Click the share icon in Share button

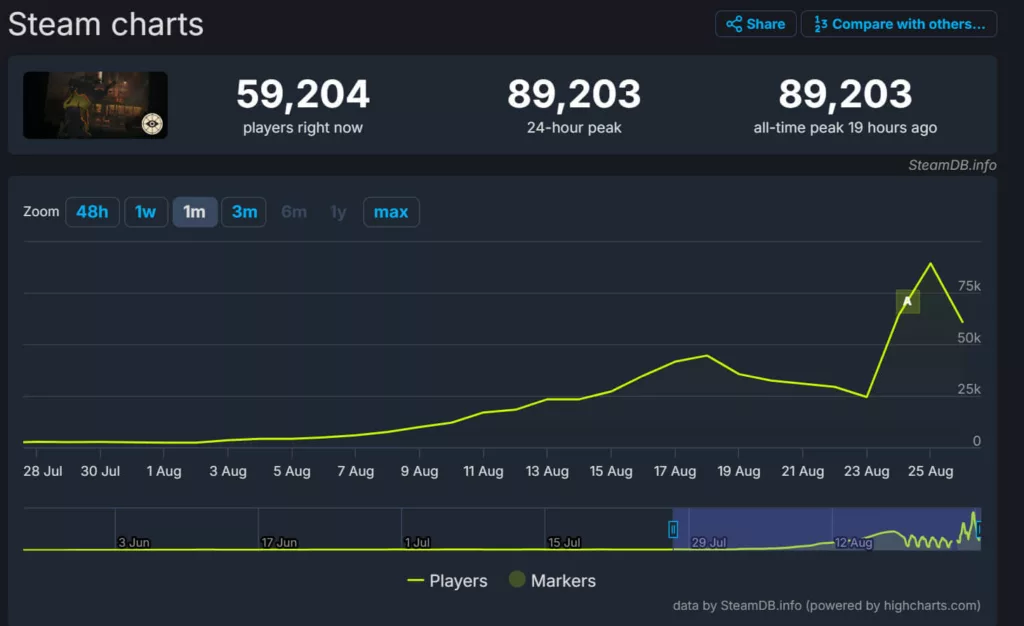[734, 24]
